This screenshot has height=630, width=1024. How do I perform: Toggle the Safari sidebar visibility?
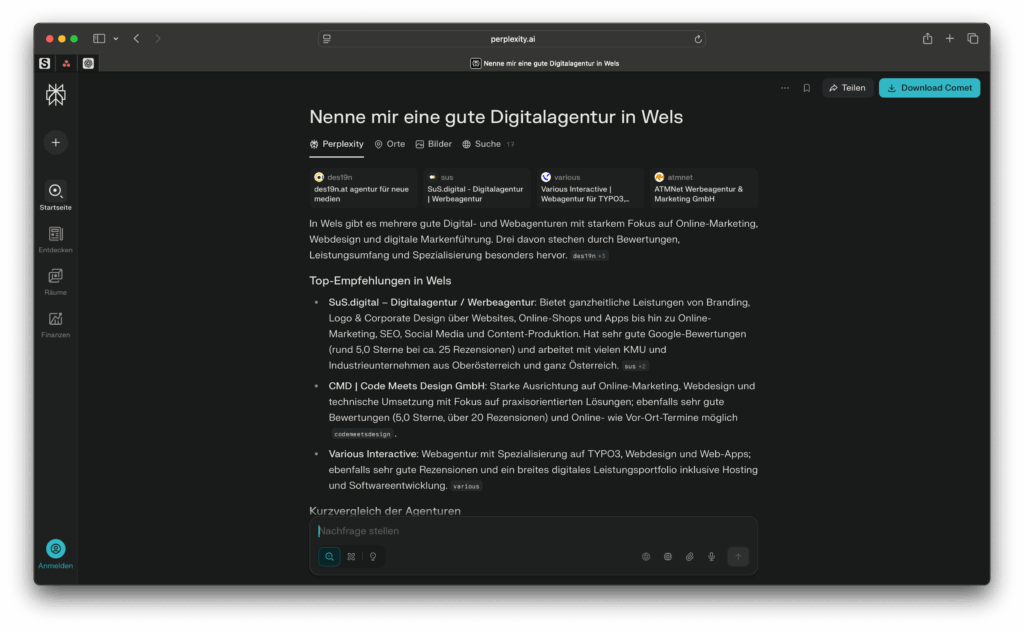coord(99,38)
